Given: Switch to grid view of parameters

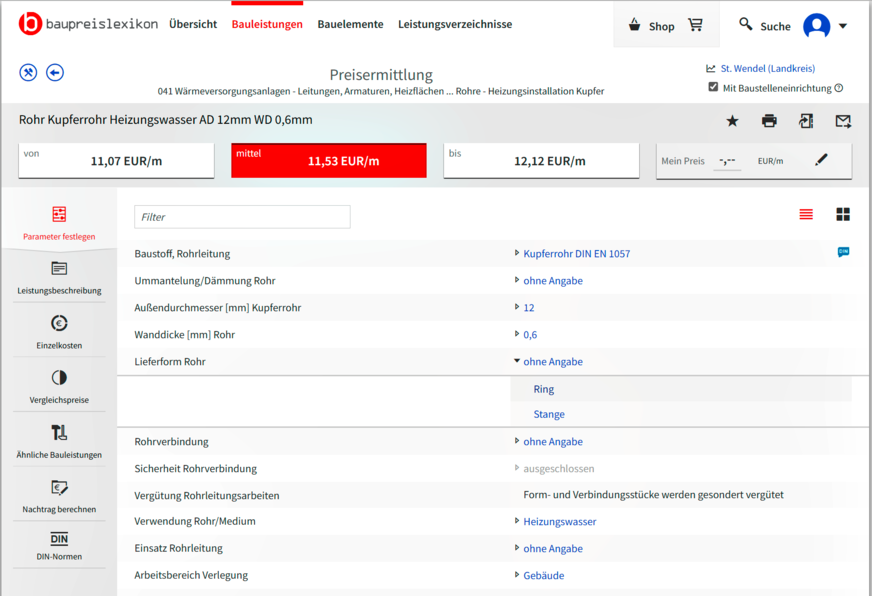Looking at the screenshot, I should click(844, 214).
